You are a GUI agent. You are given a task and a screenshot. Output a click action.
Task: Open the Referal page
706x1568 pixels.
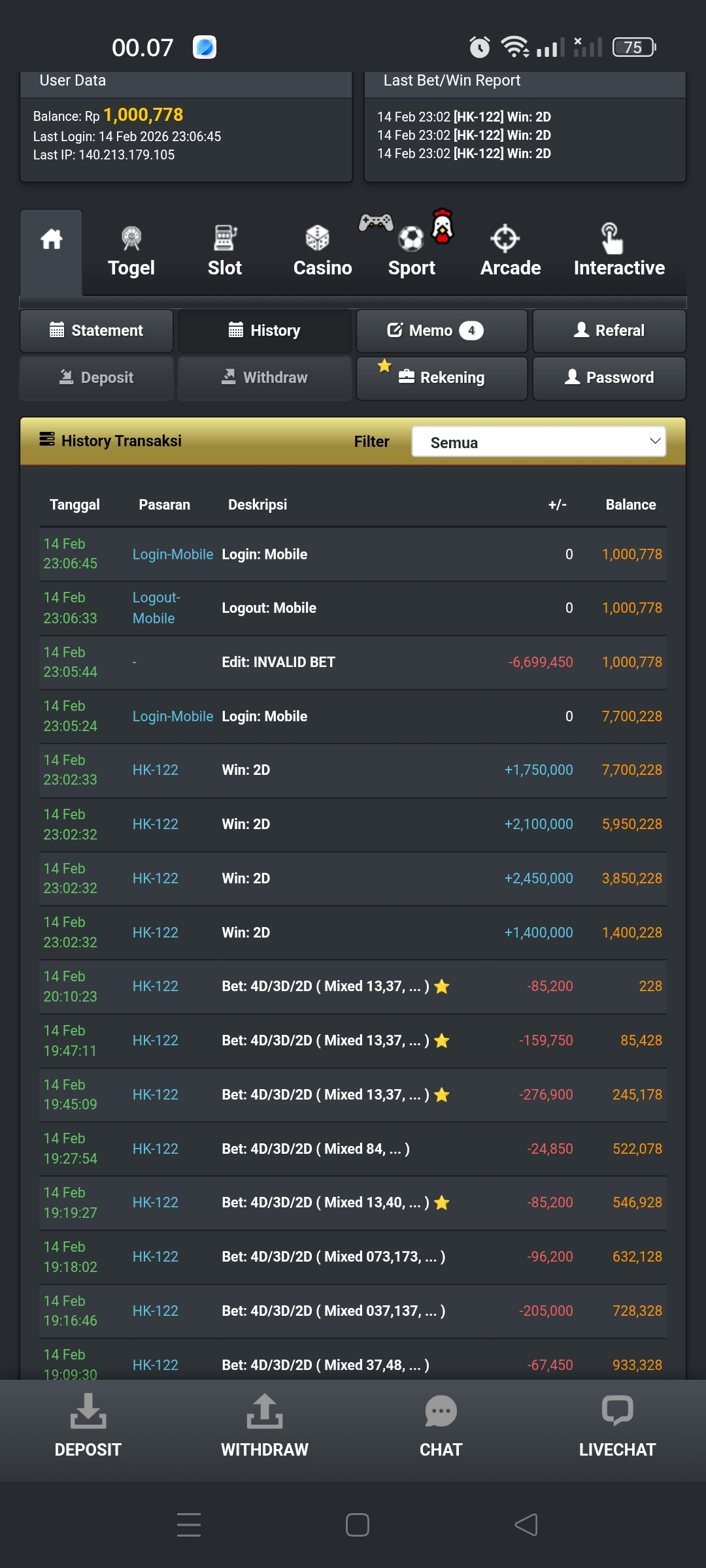point(609,331)
